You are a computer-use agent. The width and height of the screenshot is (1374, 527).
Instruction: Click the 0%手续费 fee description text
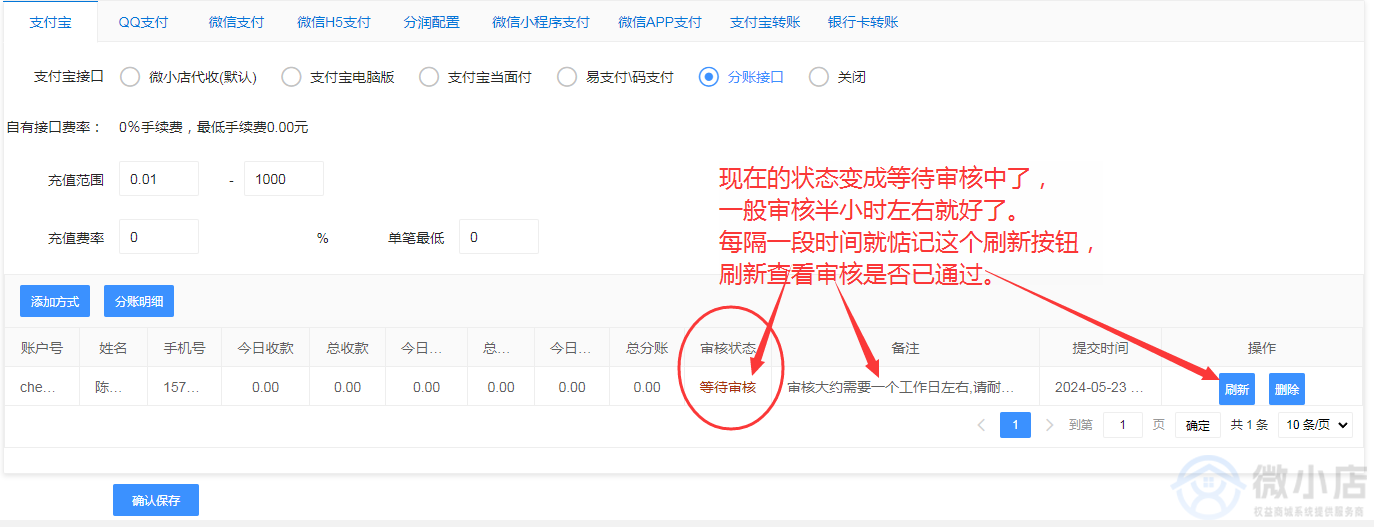tap(213, 127)
